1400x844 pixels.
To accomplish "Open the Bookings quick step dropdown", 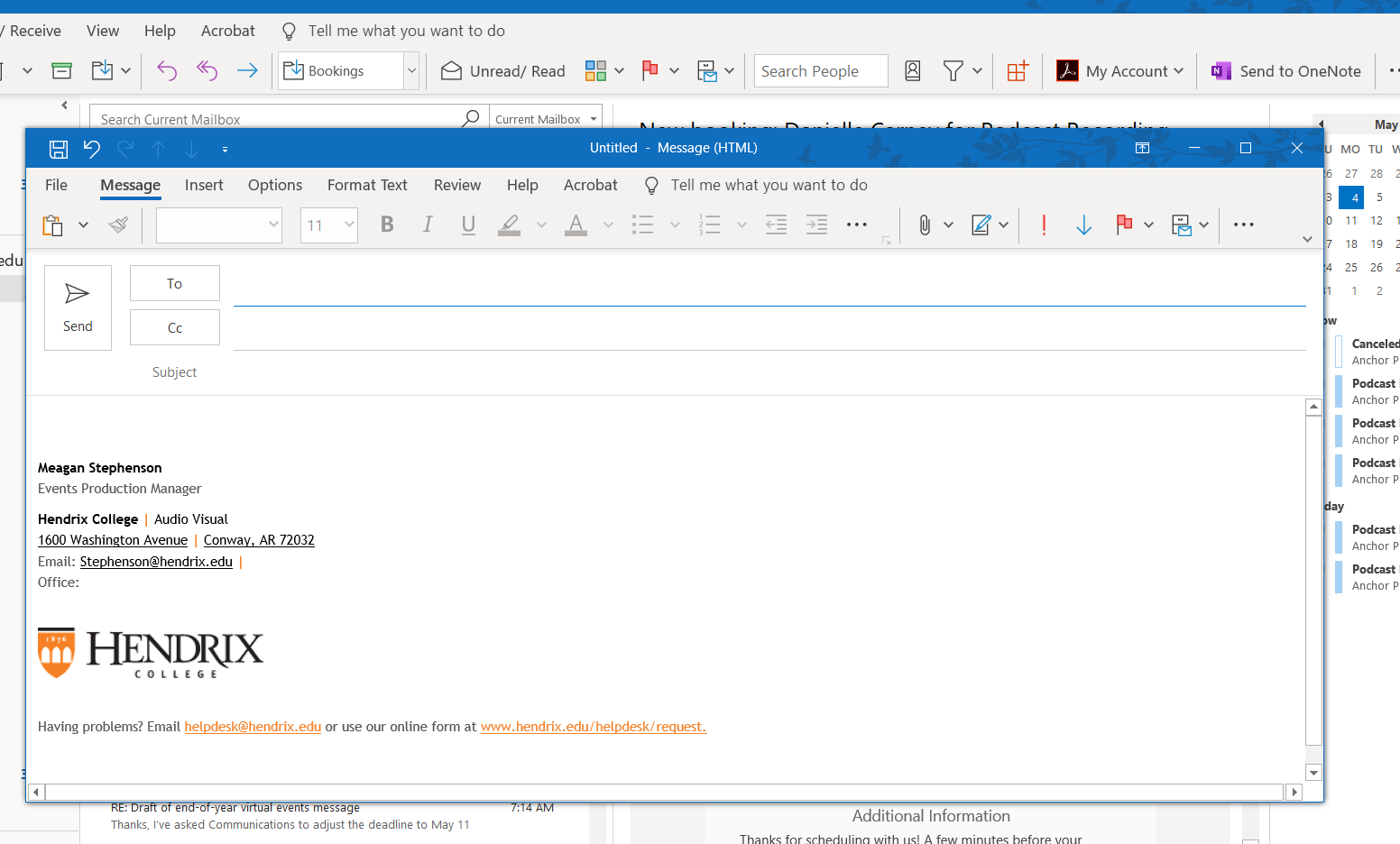I will 411,71.
